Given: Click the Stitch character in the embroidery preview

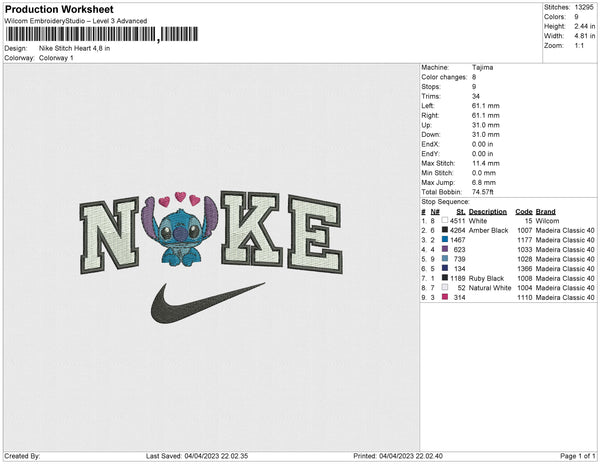Looking at the screenshot, I should [180, 235].
